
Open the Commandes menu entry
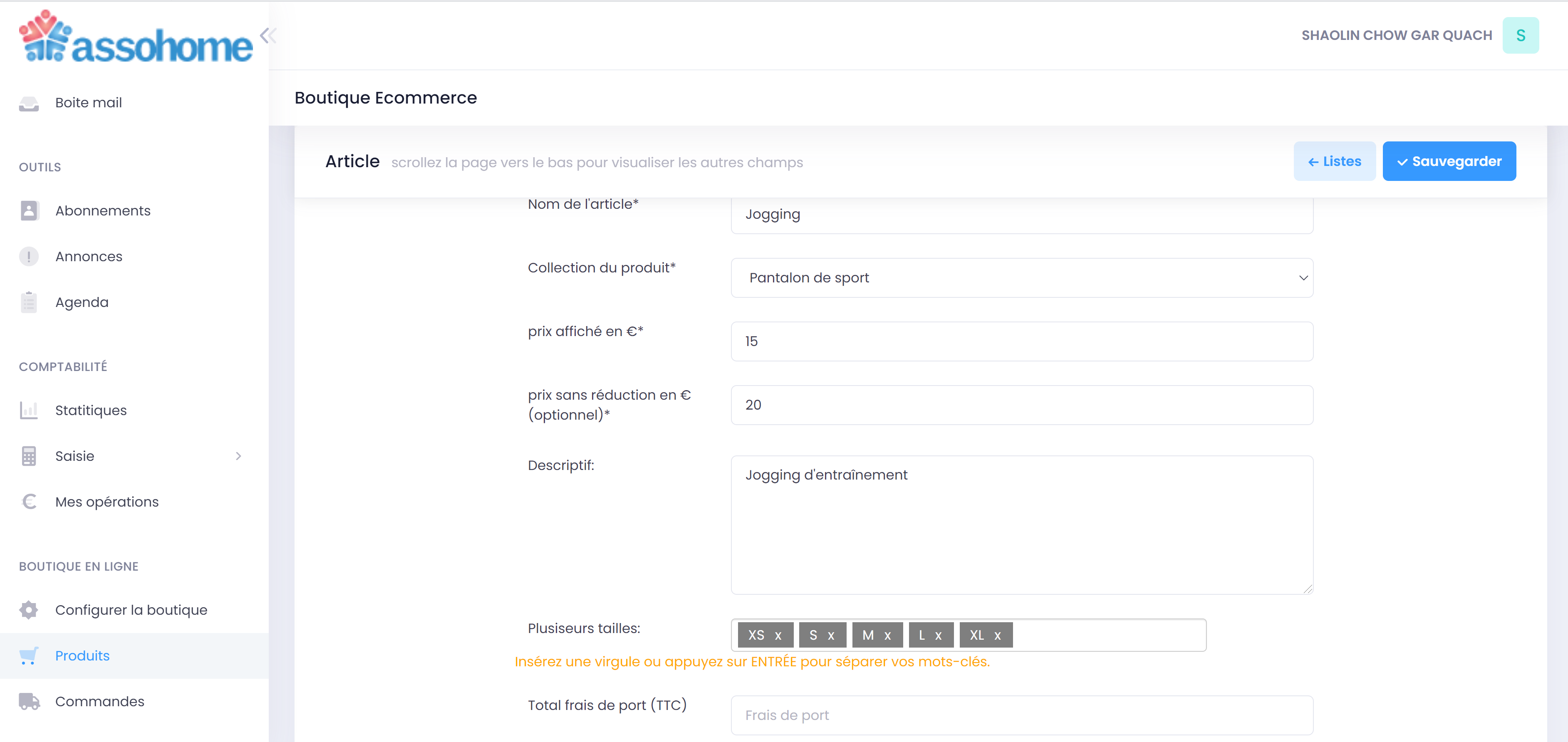pyautogui.click(x=100, y=701)
